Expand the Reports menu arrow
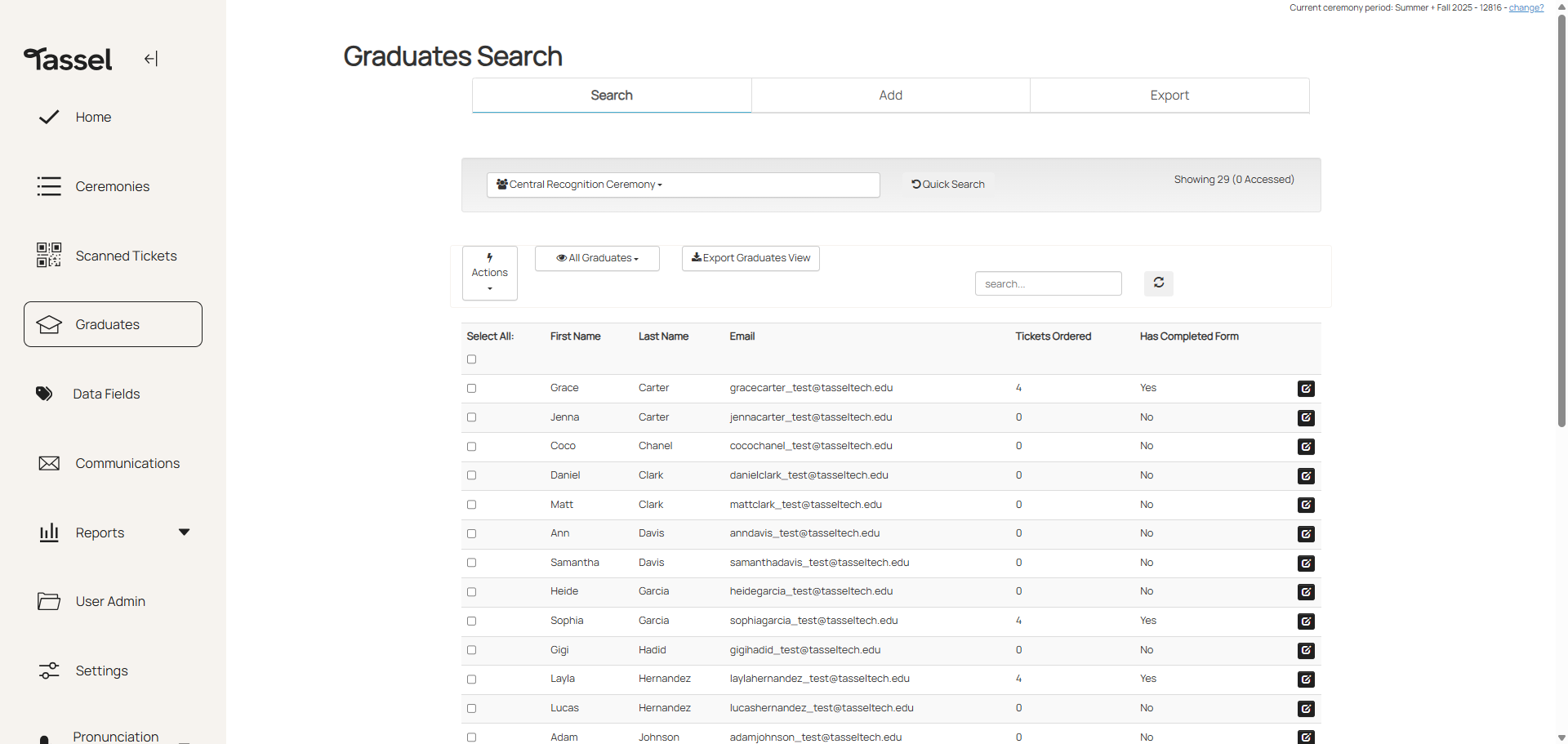The image size is (1568, 744). tap(184, 532)
